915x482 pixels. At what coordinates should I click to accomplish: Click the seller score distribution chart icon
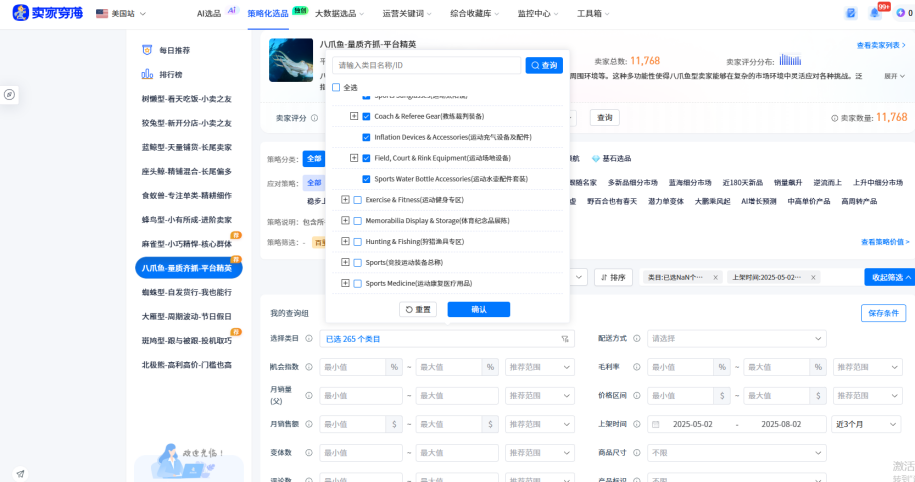[790, 60]
